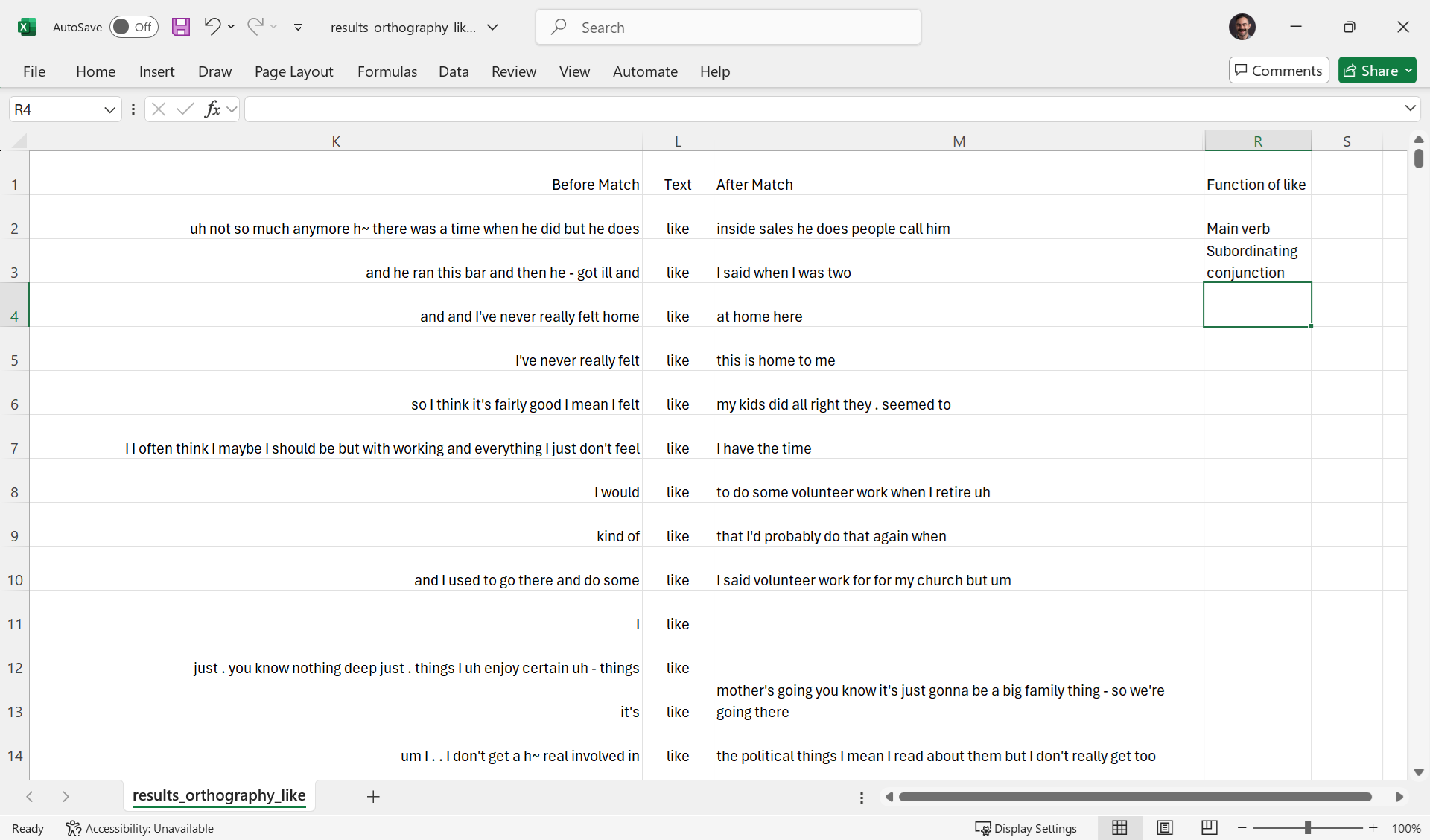Click the Save icon in title bar

click(181, 28)
